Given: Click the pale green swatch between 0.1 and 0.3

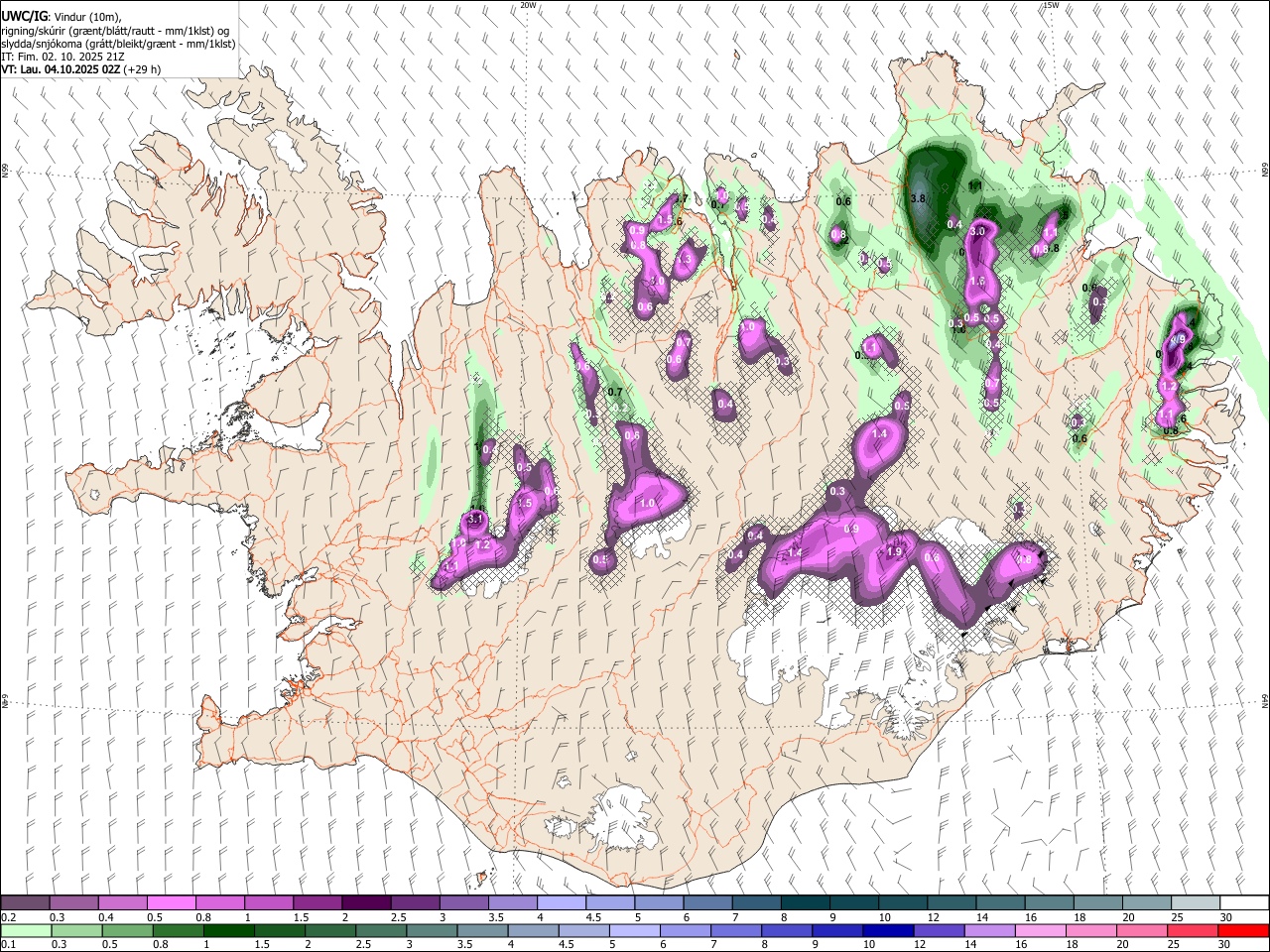Looking at the screenshot, I should 26,930.
